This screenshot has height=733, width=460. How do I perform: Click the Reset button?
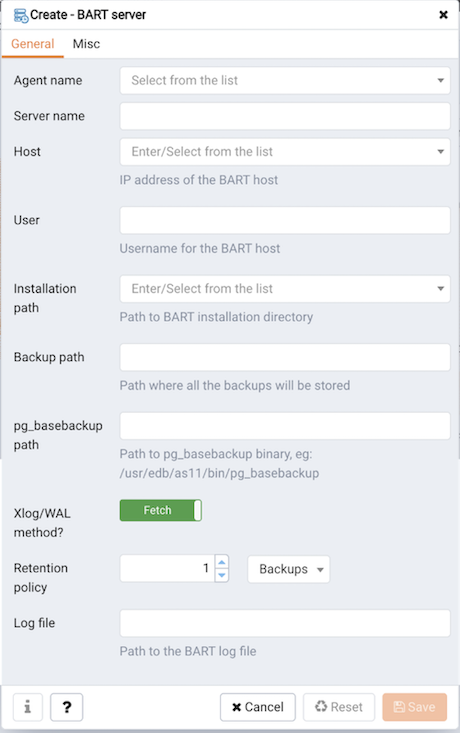tap(339, 707)
